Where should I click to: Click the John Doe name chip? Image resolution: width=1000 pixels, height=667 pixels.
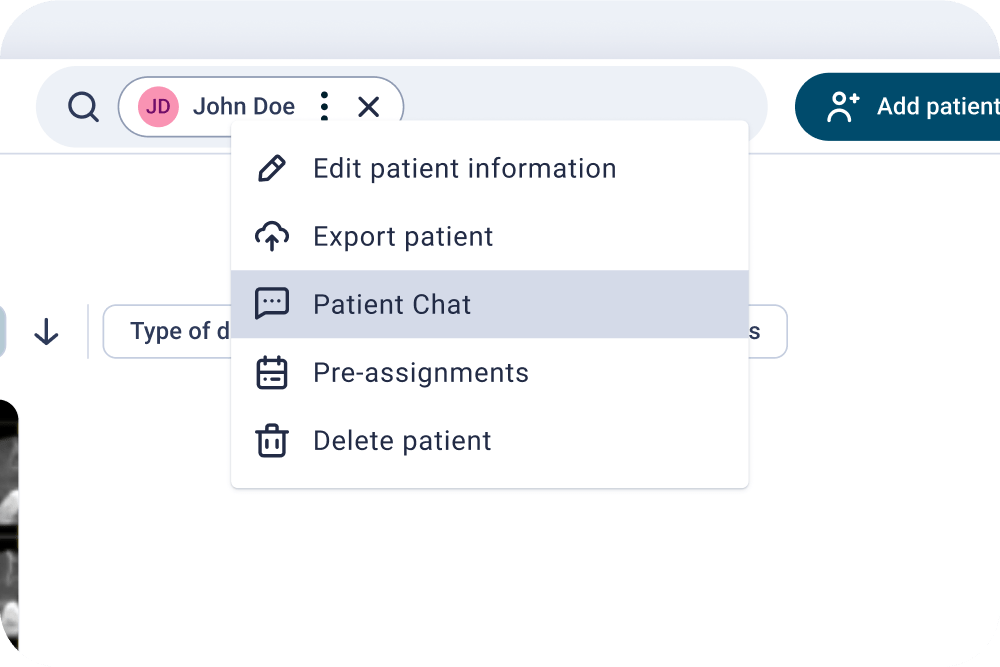pos(244,106)
